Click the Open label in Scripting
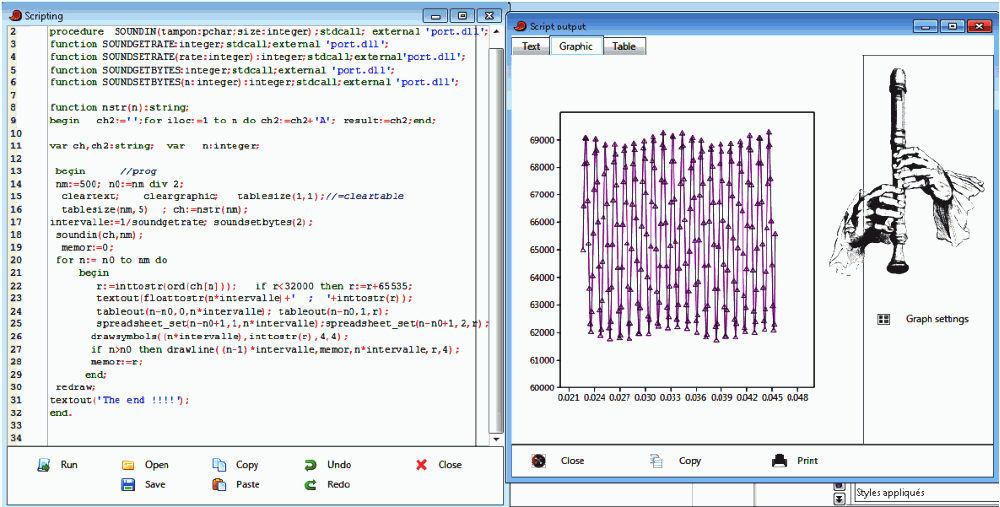The height and width of the screenshot is (507, 1000). [156, 465]
